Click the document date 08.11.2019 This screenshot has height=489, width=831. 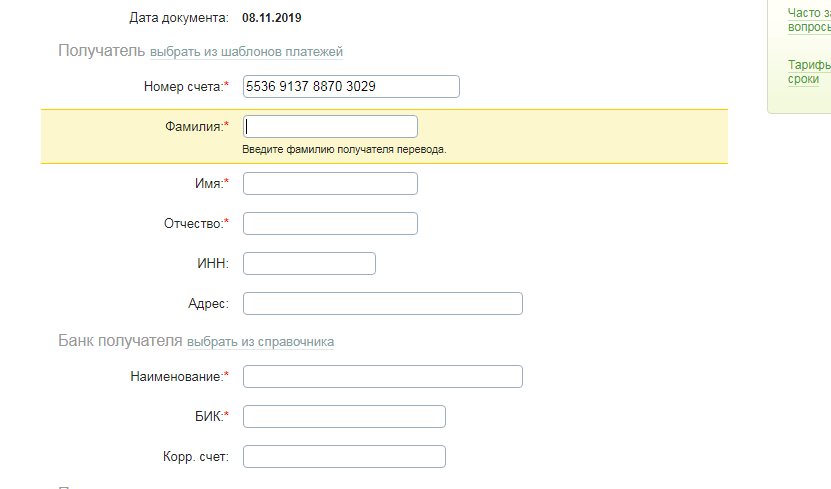(272, 18)
